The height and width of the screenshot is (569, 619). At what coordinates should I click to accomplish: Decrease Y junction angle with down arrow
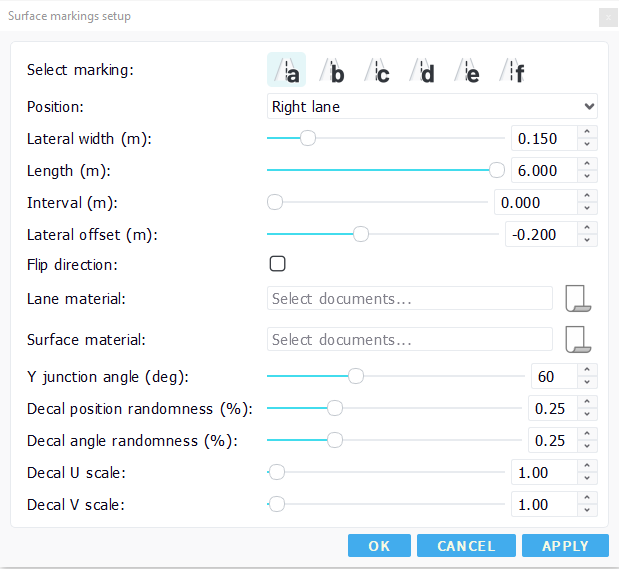point(588,383)
